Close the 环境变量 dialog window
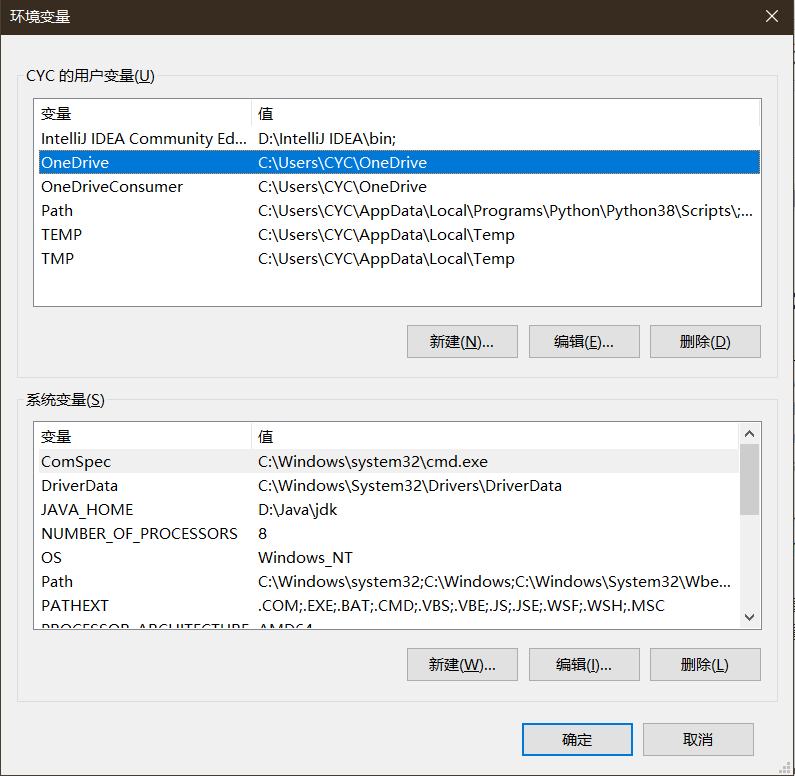Screen dimensions: 795x776 pos(772,17)
